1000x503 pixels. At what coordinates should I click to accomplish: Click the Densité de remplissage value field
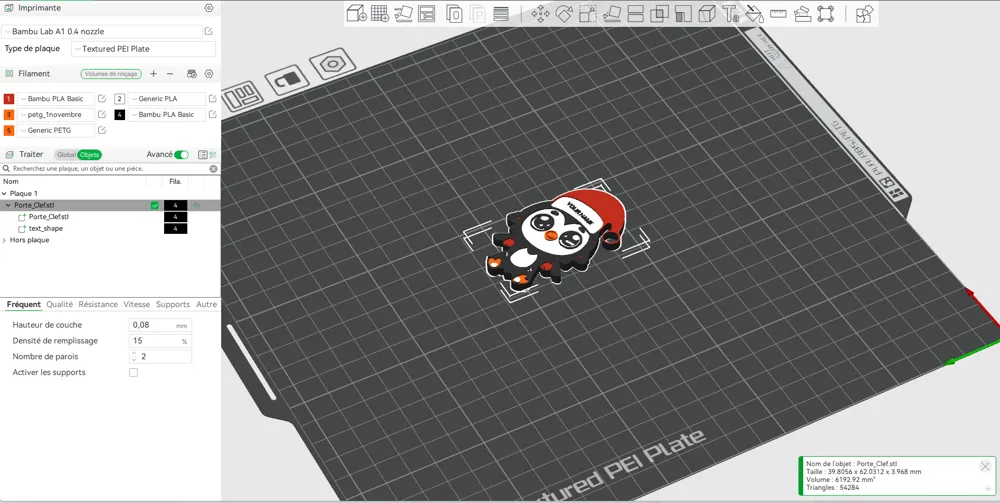tap(160, 341)
